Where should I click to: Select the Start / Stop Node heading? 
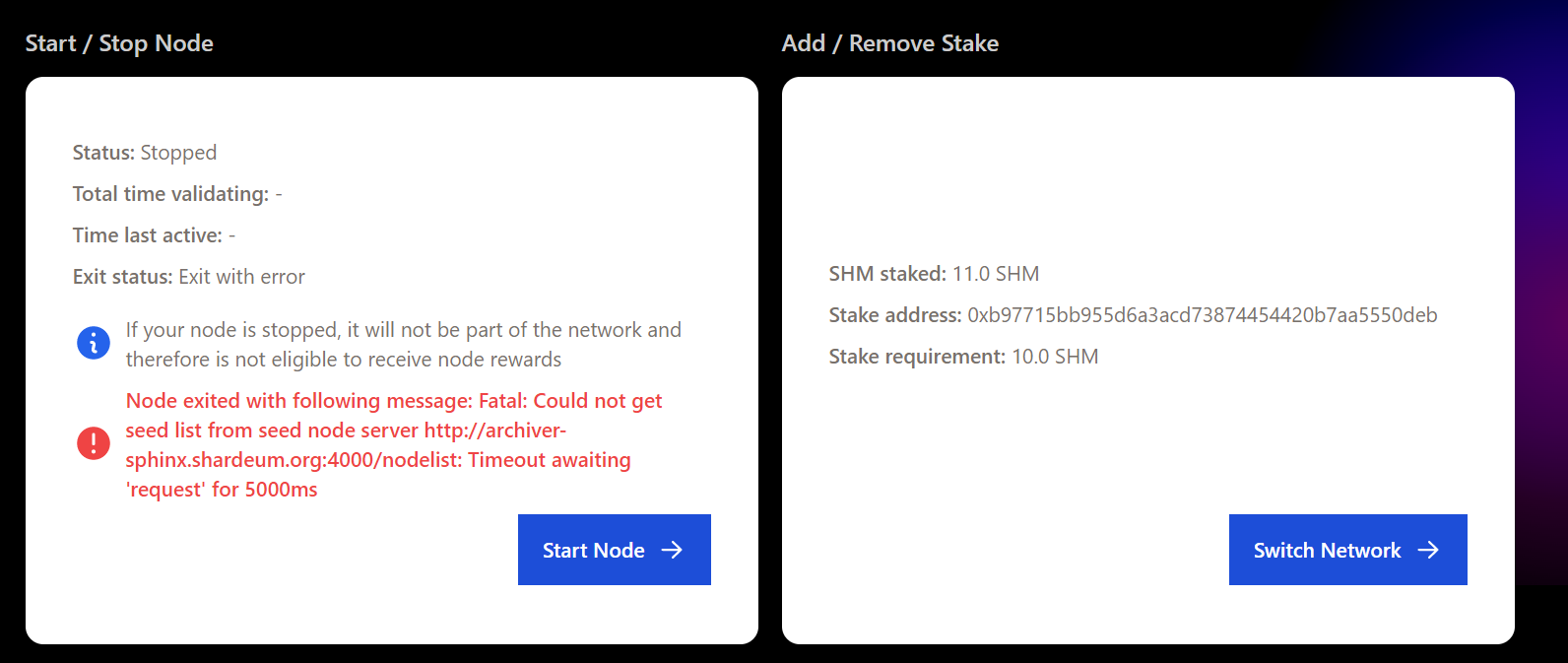click(118, 43)
